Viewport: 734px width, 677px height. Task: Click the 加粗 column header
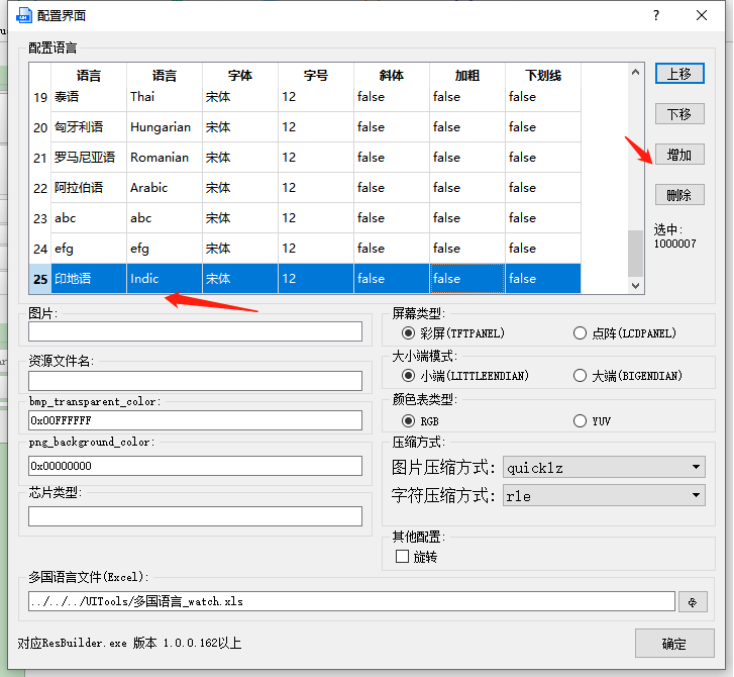(x=468, y=75)
